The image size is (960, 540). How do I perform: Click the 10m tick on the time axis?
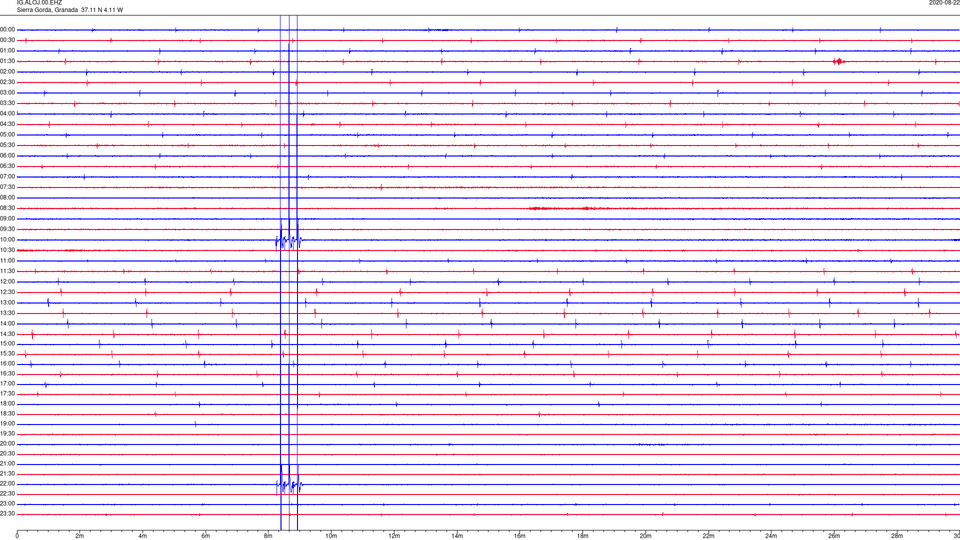331,536
